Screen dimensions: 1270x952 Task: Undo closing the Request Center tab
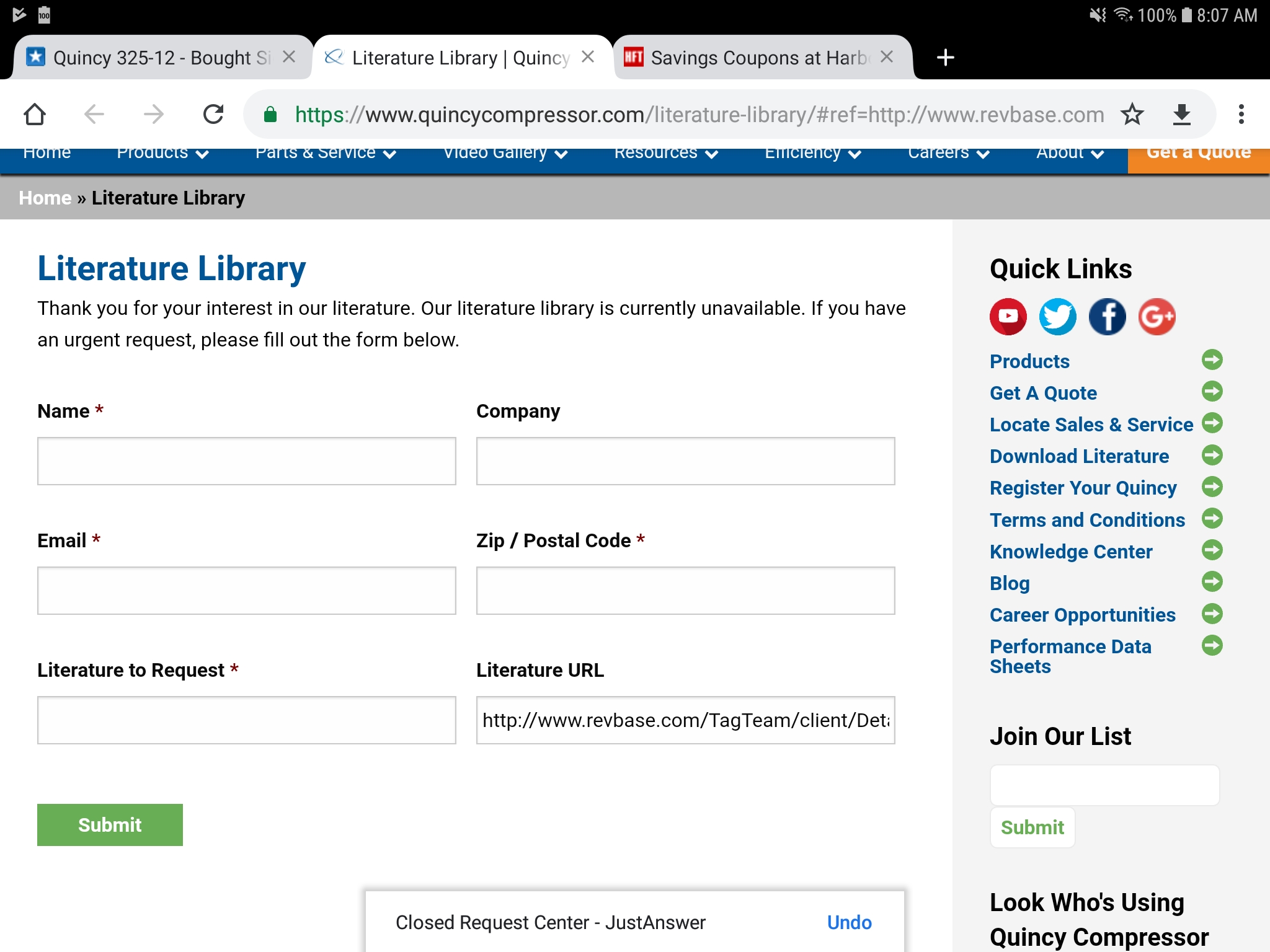[850, 922]
